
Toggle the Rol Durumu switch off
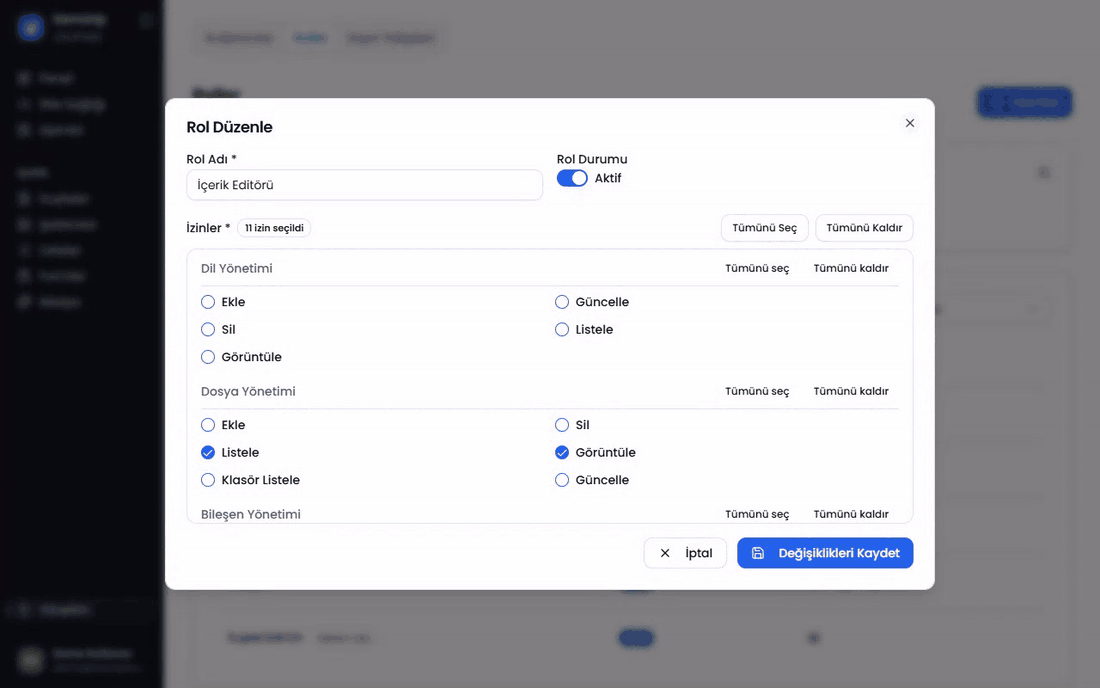572,178
